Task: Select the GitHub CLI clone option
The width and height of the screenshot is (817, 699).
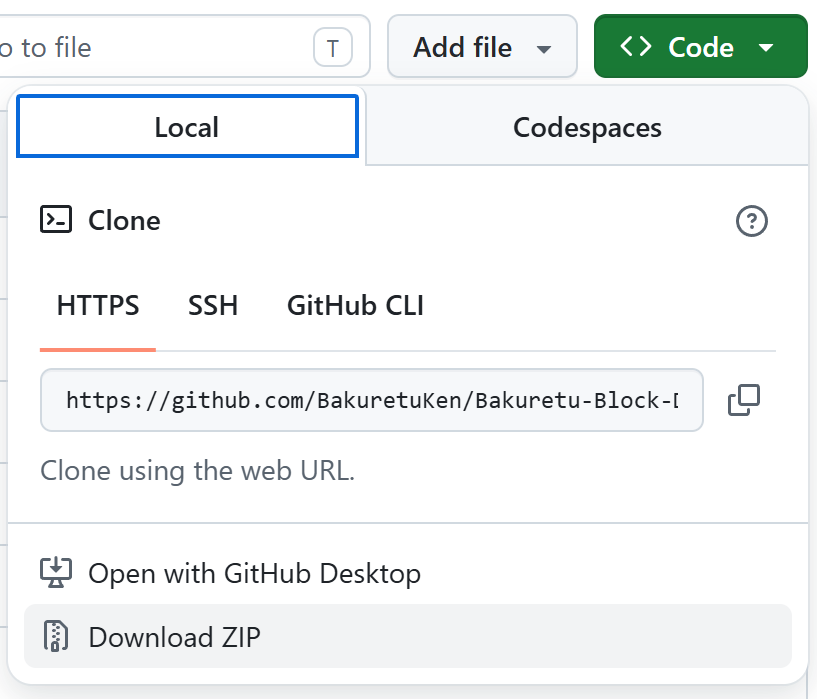Action: tap(355, 306)
